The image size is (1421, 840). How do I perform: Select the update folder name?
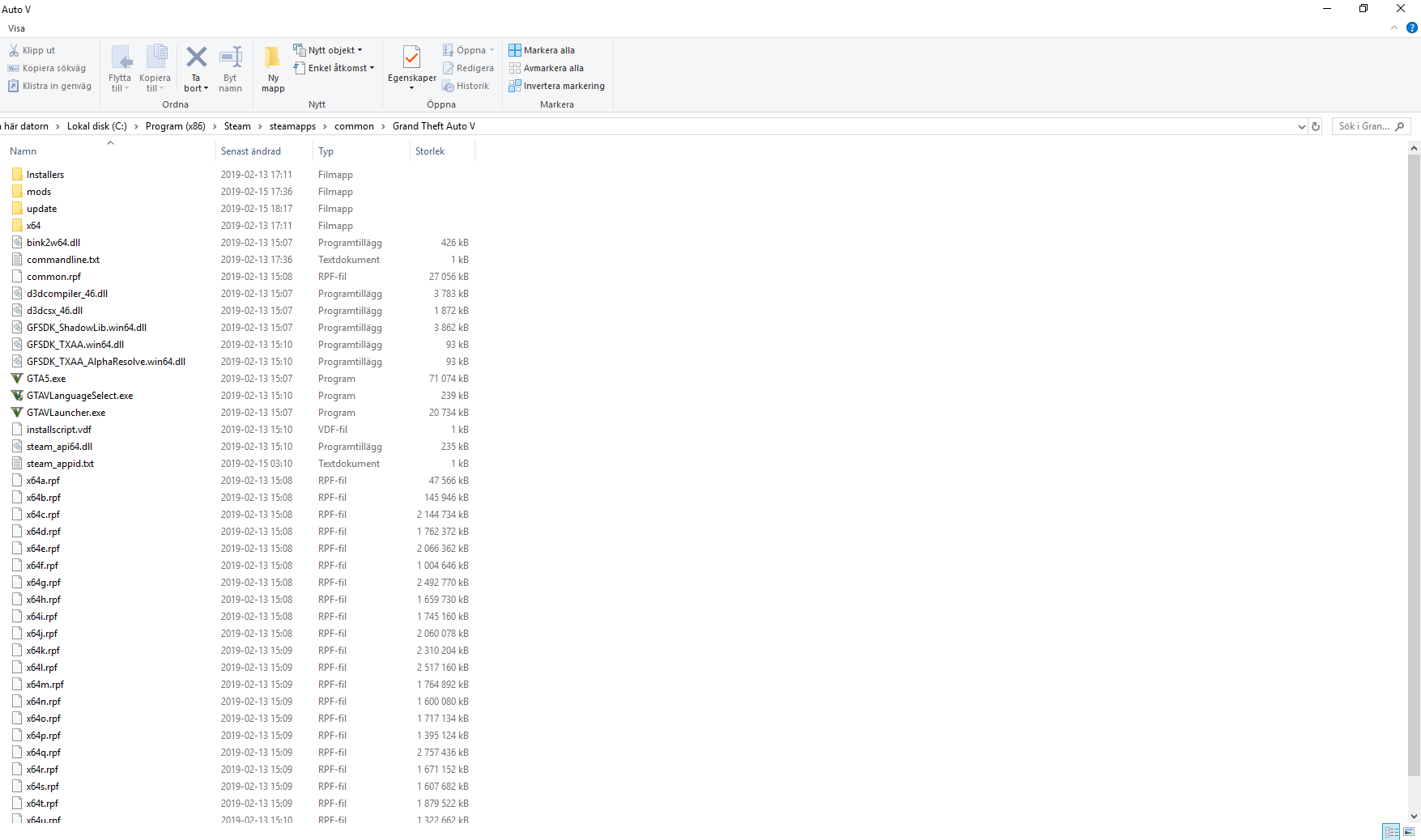pyautogui.click(x=42, y=209)
